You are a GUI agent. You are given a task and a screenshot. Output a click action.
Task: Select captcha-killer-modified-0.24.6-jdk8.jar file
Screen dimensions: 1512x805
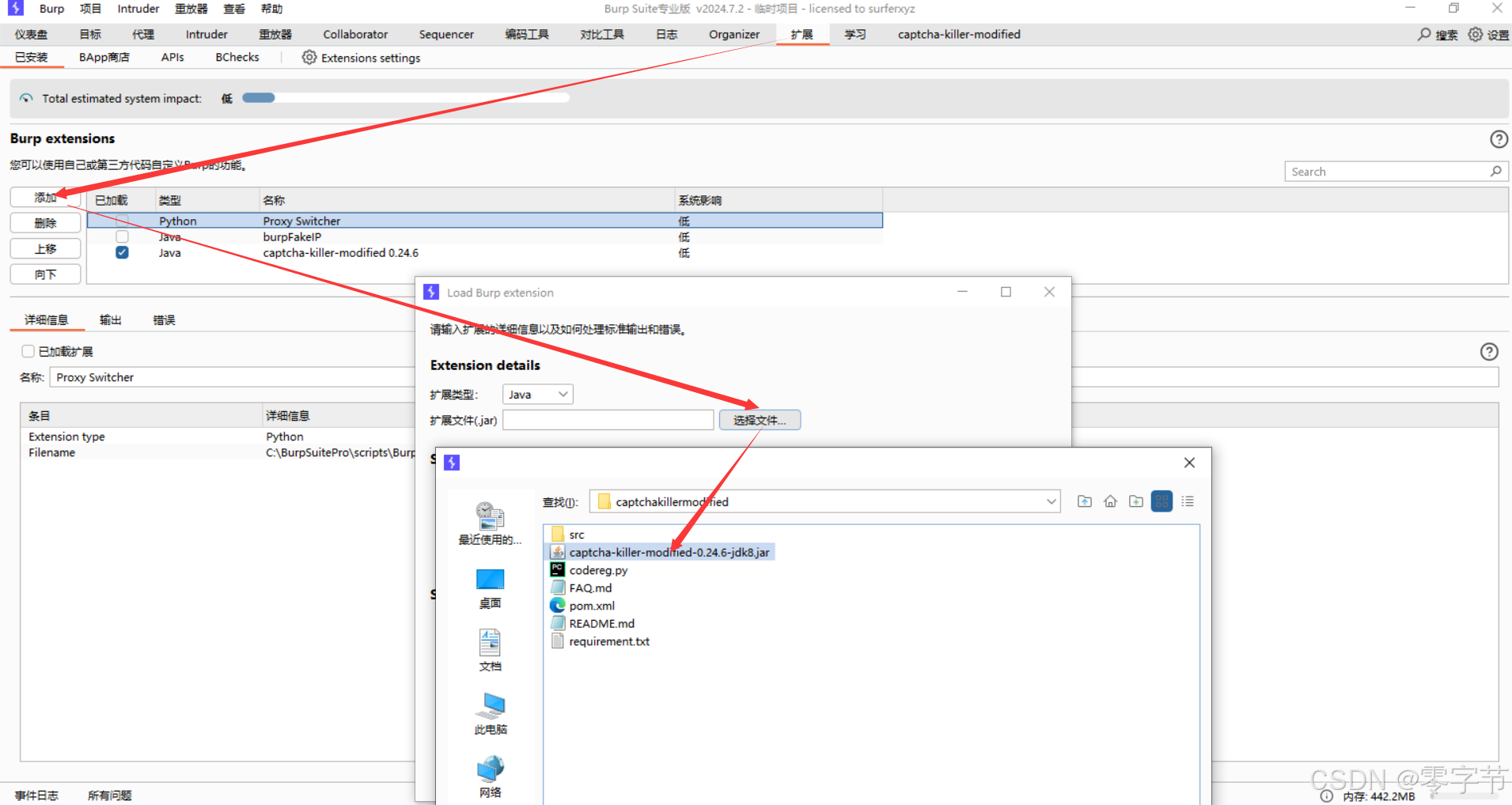(x=661, y=552)
